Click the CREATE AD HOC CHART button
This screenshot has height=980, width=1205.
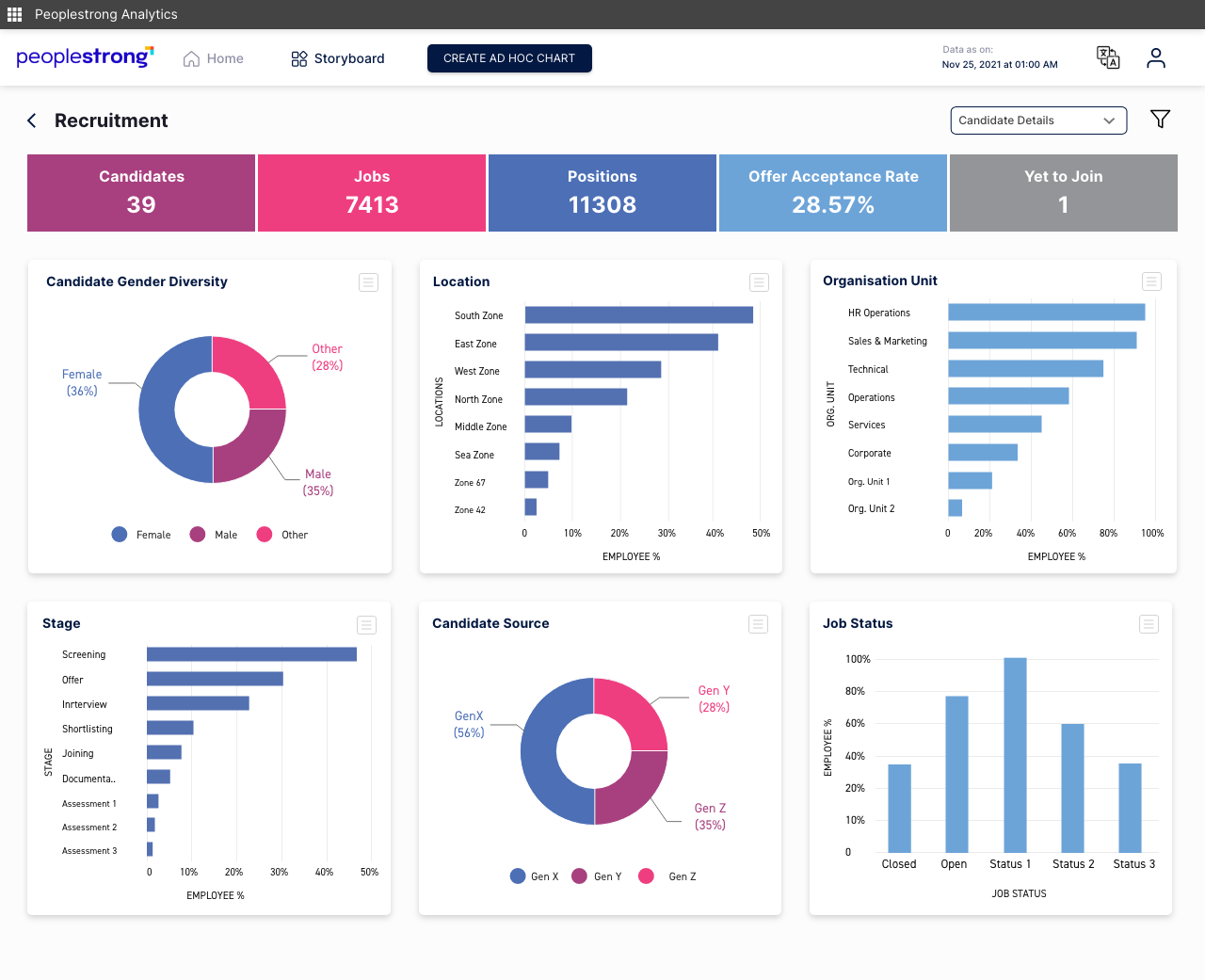[x=509, y=57]
